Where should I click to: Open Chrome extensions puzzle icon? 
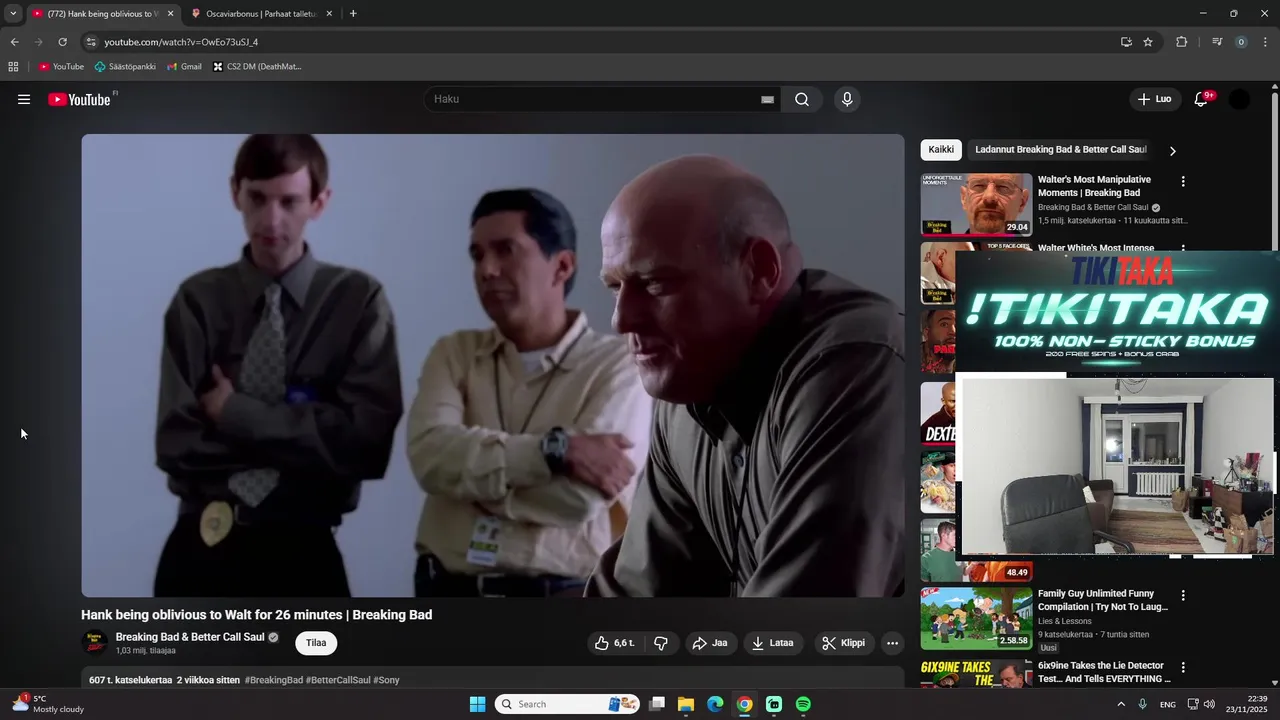click(1182, 42)
